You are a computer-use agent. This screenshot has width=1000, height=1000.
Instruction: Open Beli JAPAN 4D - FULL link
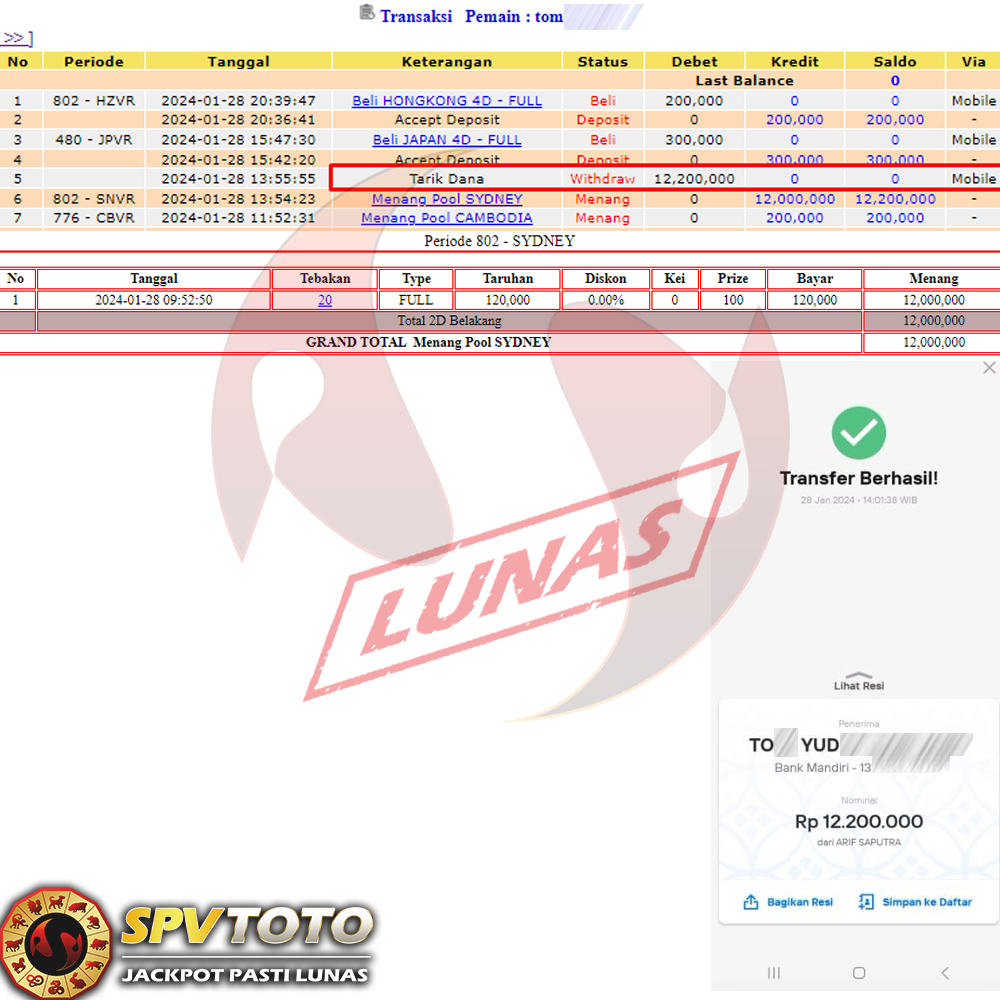point(447,140)
